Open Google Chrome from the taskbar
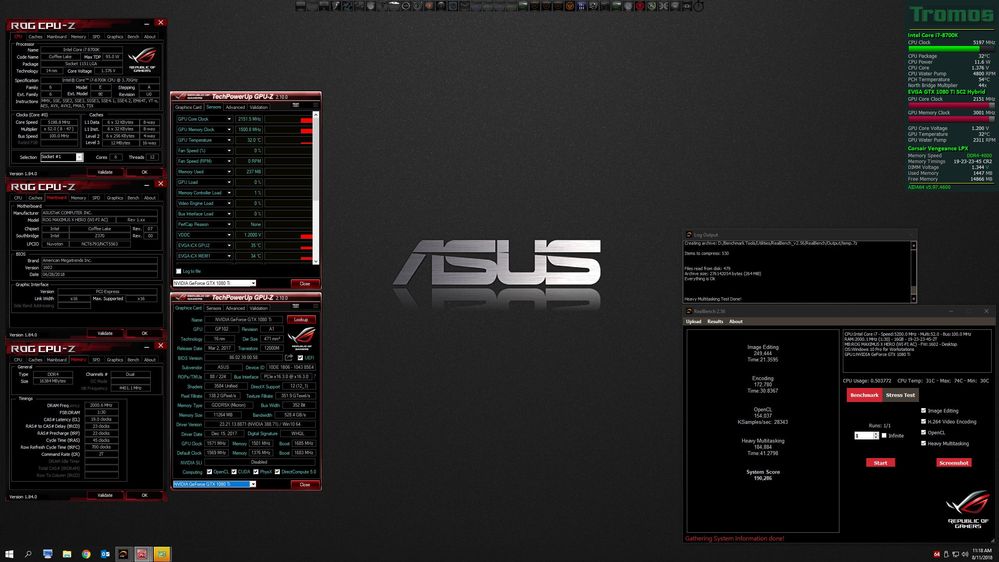 (x=86, y=554)
